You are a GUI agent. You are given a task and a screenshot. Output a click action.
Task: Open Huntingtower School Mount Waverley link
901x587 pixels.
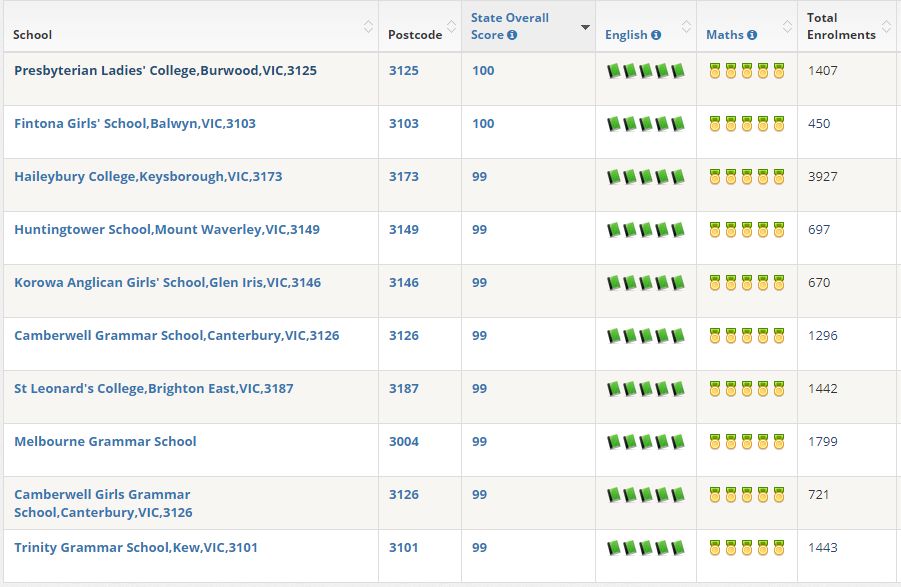point(167,230)
